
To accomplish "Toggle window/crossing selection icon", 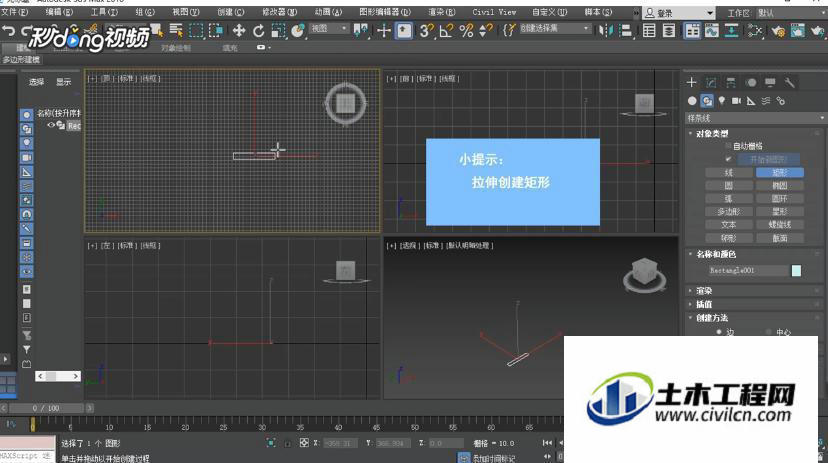I will pyautogui.click(x=215, y=31).
